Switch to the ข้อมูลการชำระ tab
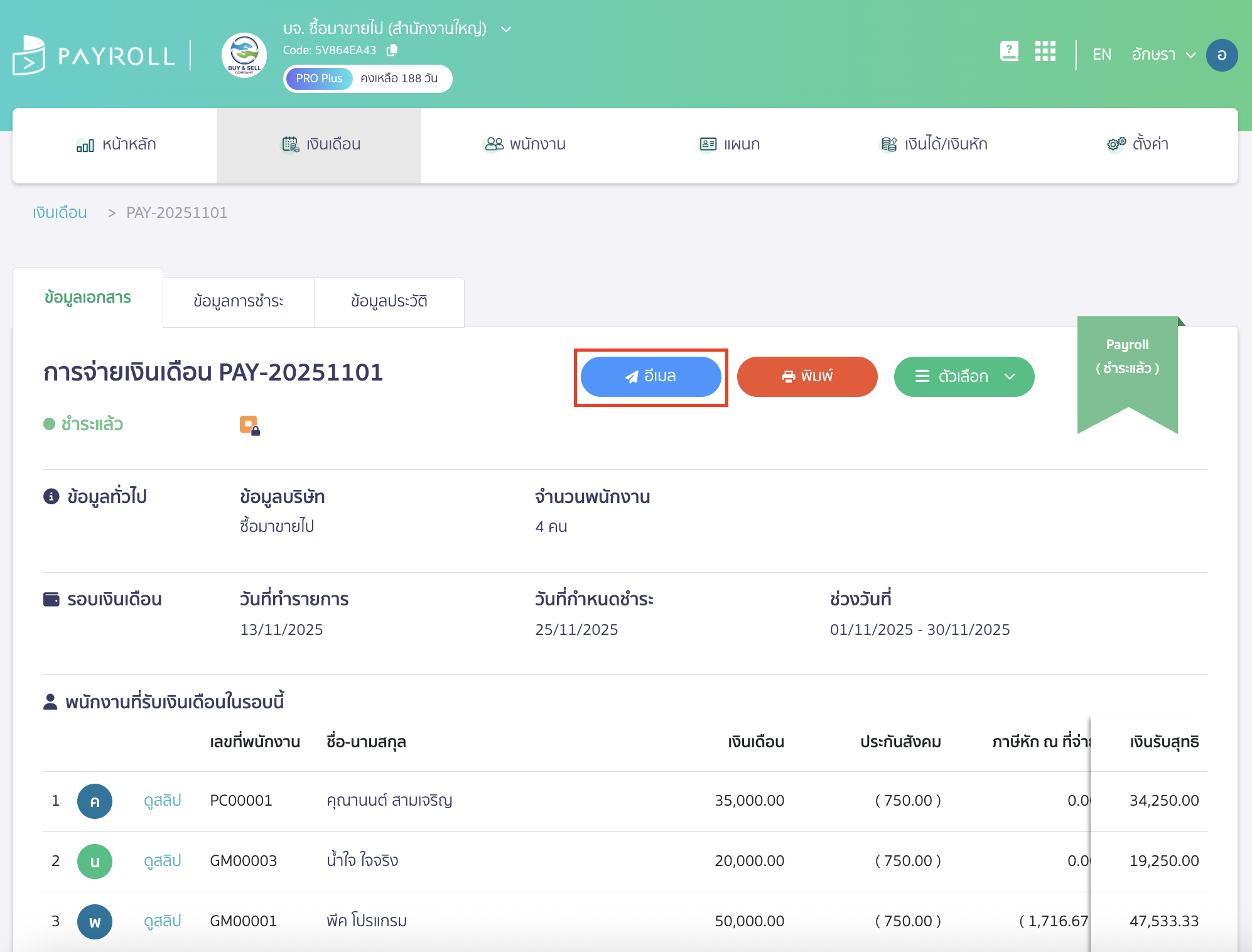The height and width of the screenshot is (952, 1252). pyautogui.click(x=239, y=301)
